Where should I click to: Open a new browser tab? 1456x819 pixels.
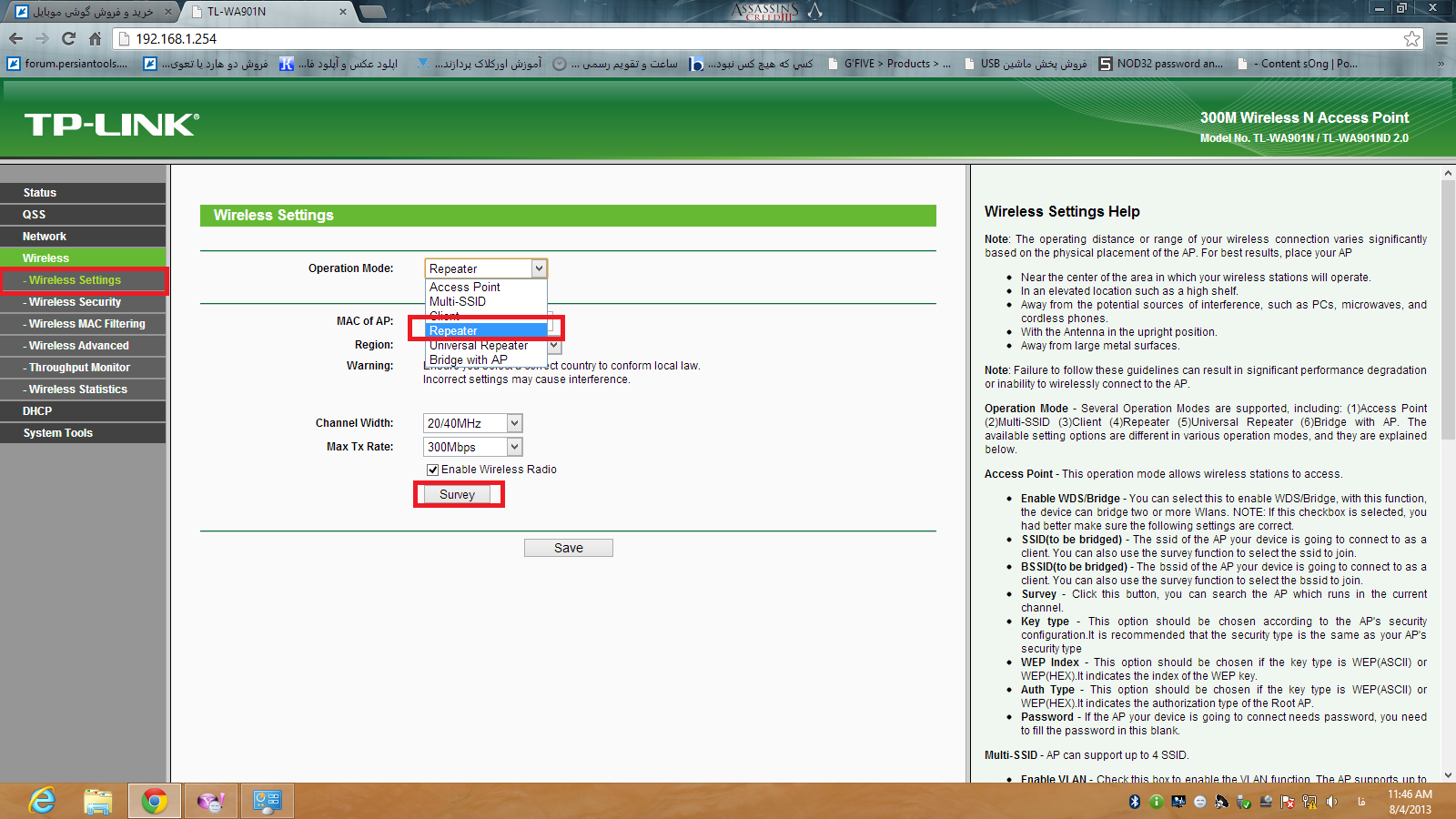(x=373, y=12)
